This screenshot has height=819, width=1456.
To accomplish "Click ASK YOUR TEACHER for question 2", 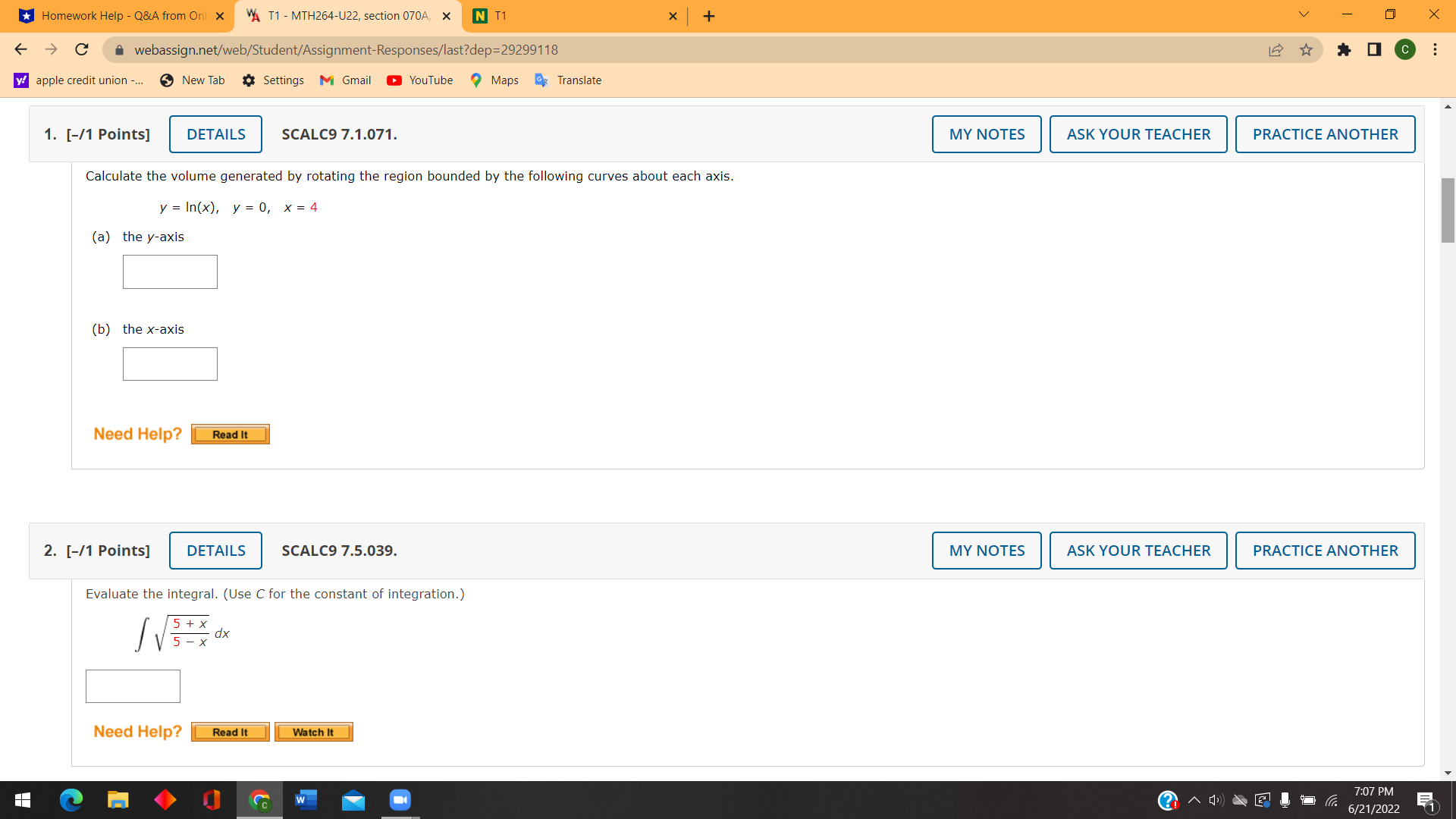I will pos(1137,550).
